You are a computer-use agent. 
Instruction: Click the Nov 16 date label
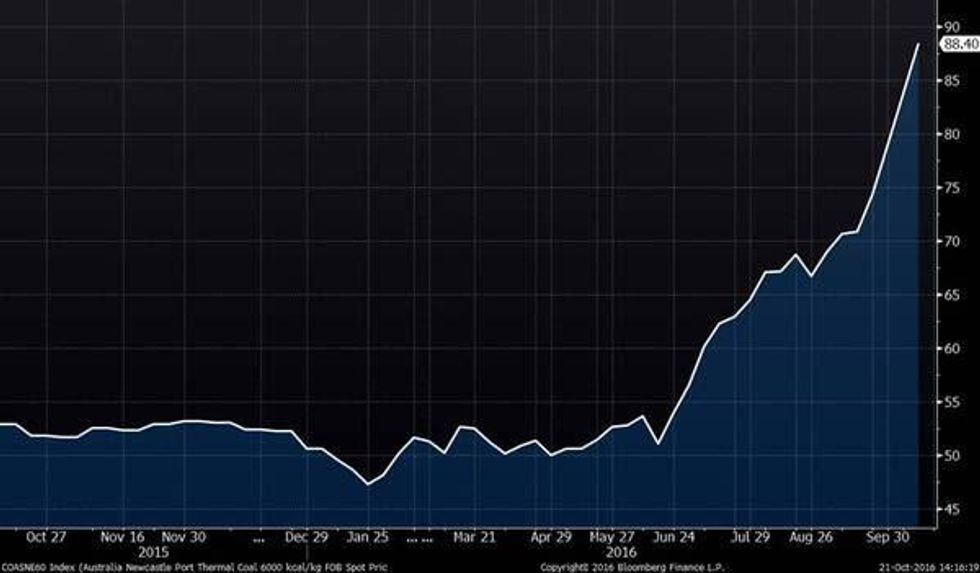(122, 537)
